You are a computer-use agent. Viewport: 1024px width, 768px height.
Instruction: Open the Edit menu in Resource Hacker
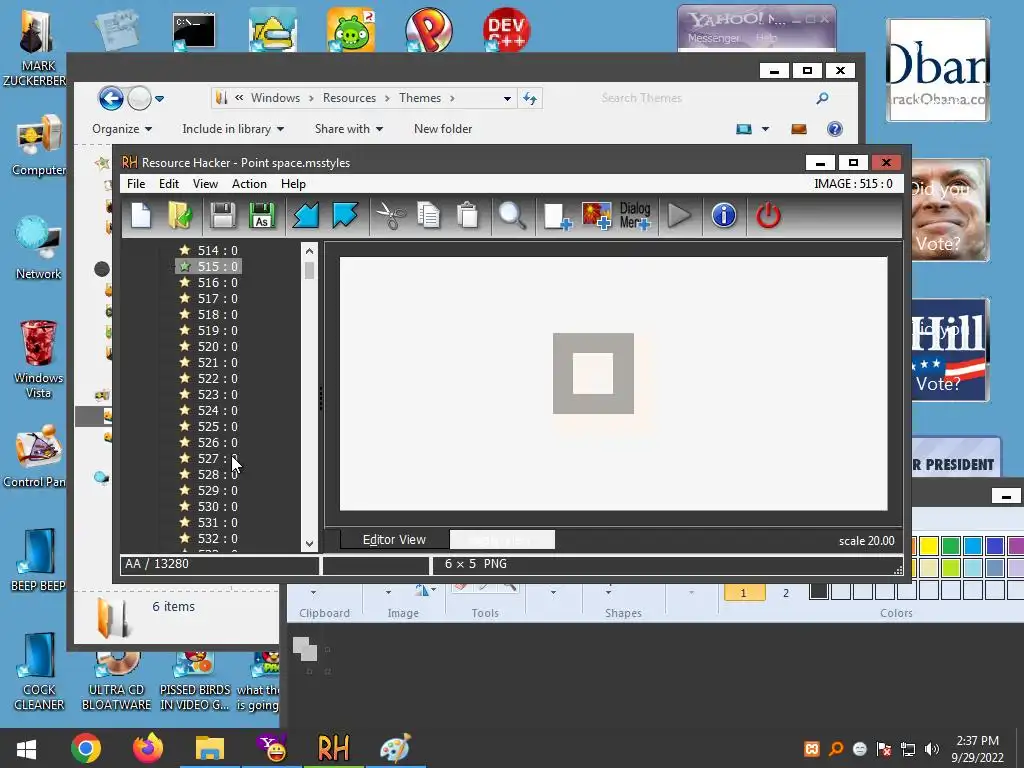(168, 184)
